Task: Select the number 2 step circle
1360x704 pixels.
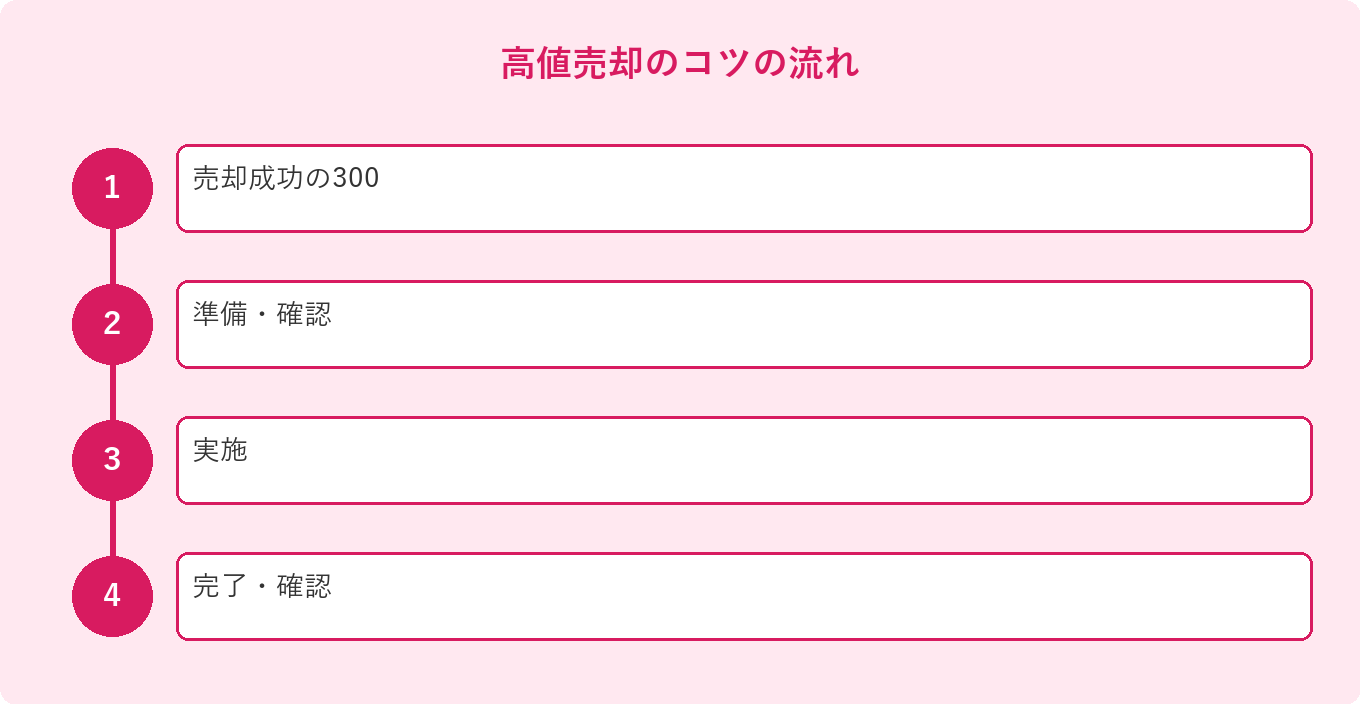Action: tap(112, 324)
